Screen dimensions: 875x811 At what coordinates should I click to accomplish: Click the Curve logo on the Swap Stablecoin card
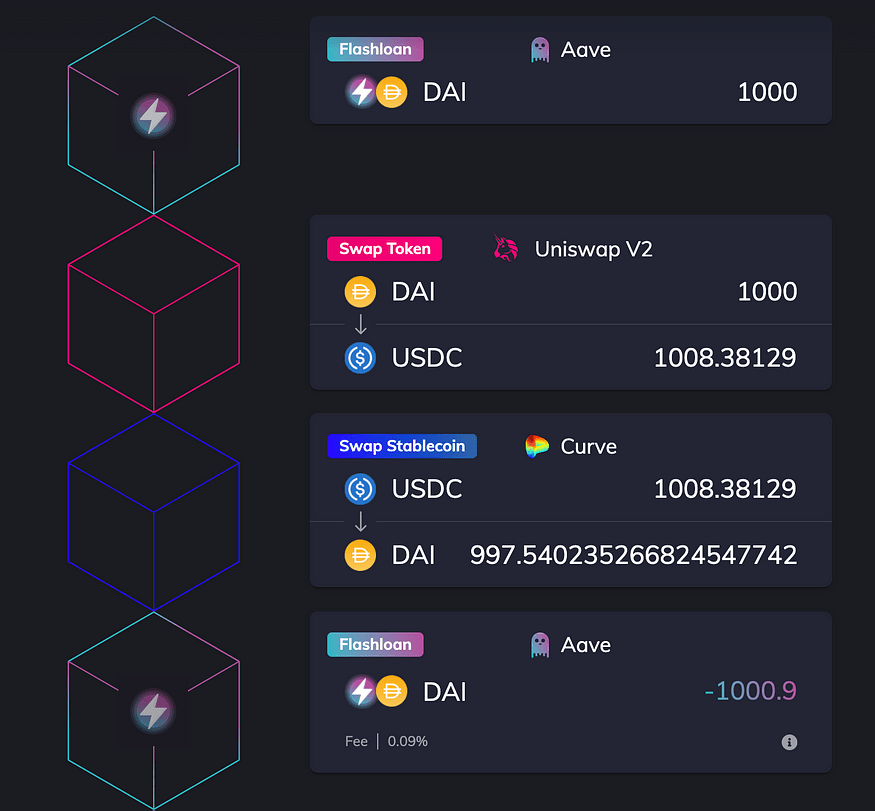537,446
